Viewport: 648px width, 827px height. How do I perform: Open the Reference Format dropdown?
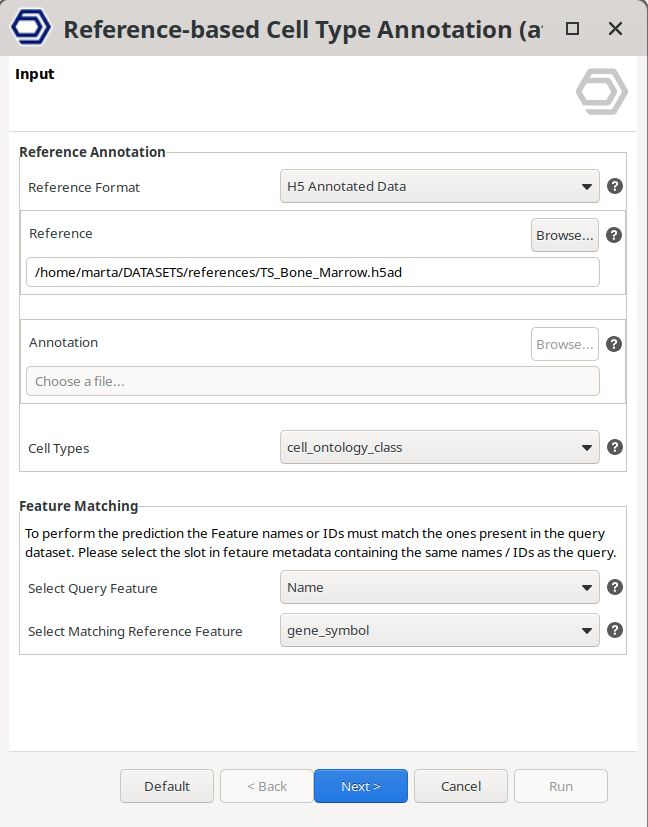pos(439,186)
